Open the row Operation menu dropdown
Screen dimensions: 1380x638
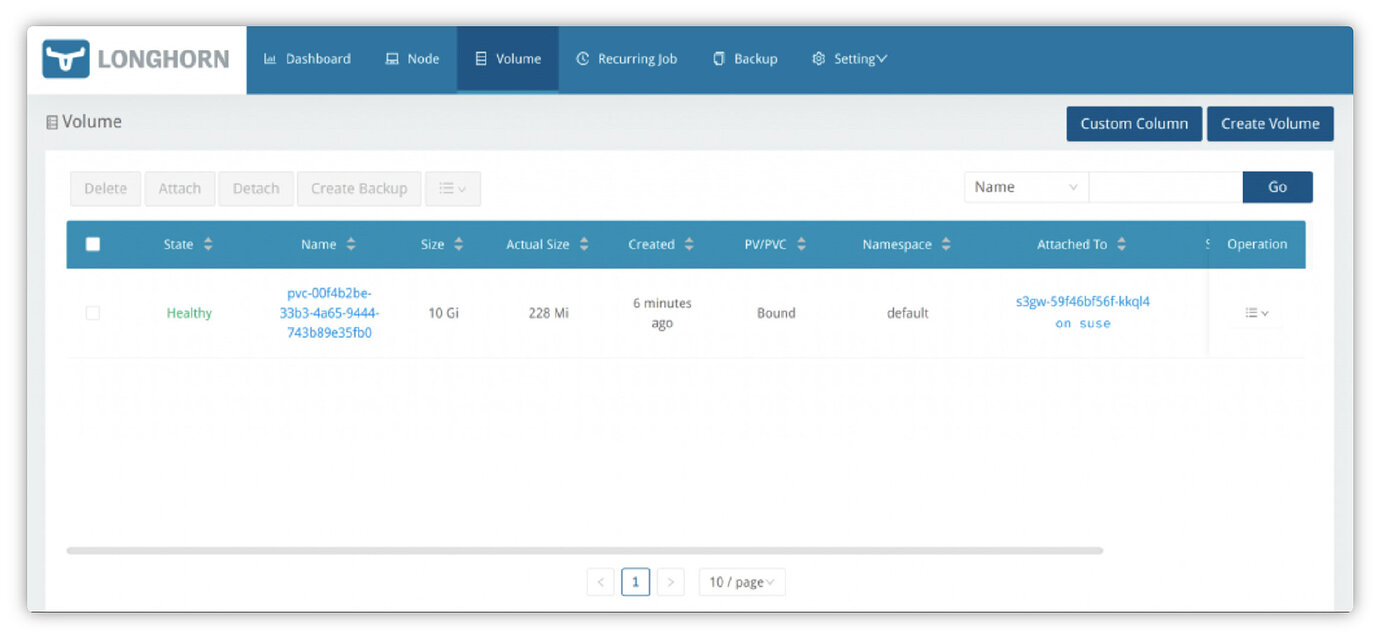(x=1256, y=313)
